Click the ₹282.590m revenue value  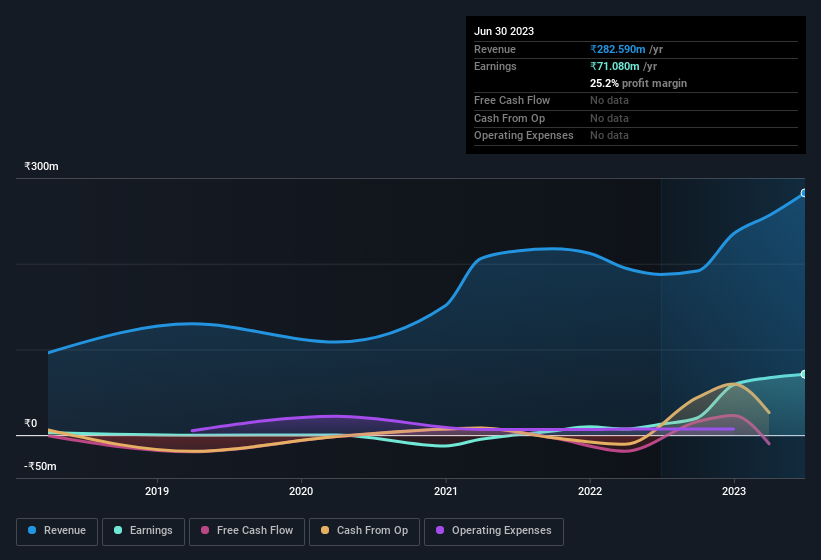point(617,49)
